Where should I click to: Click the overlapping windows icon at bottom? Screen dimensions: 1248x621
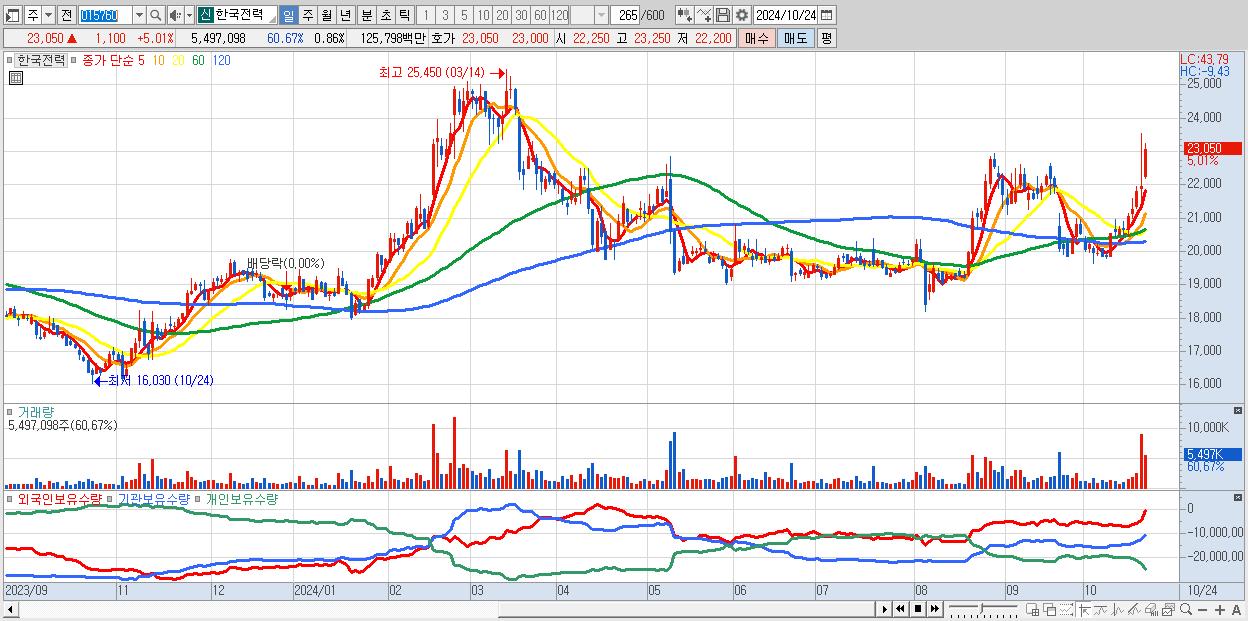pos(1049,609)
